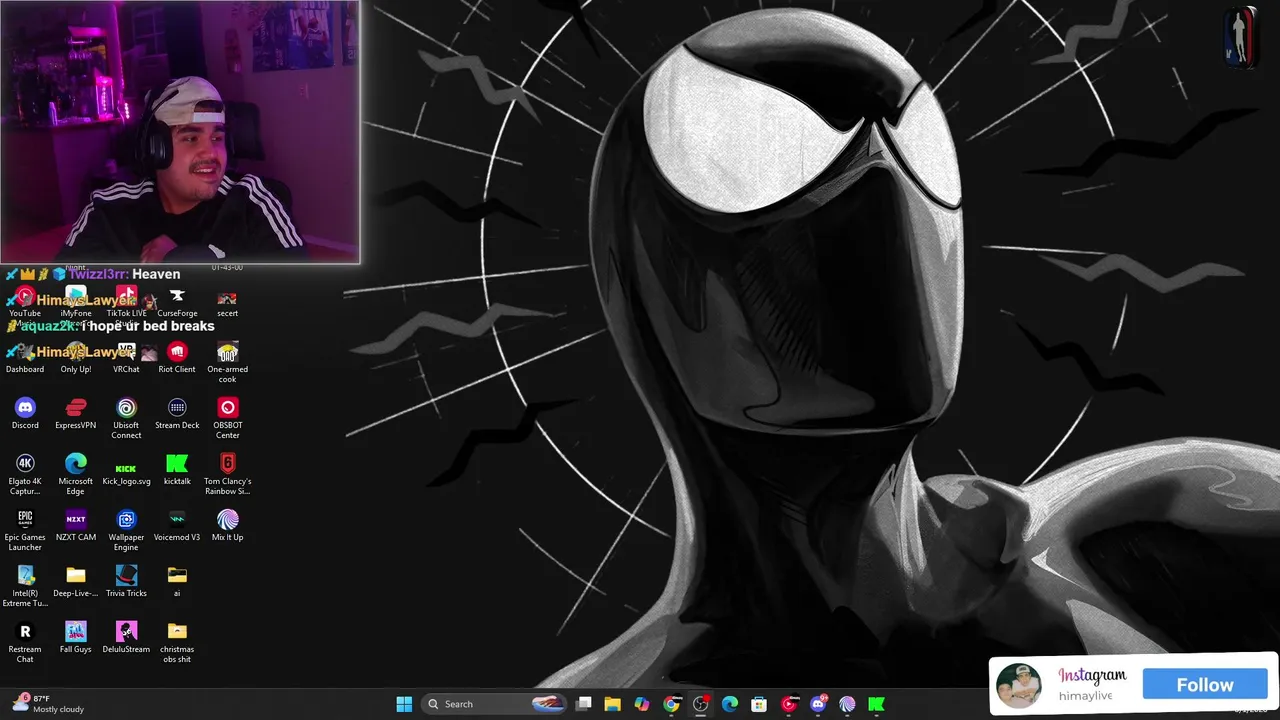Open File Explorer from the taskbar
The height and width of the screenshot is (720, 1280).
click(x=613, y=704)
